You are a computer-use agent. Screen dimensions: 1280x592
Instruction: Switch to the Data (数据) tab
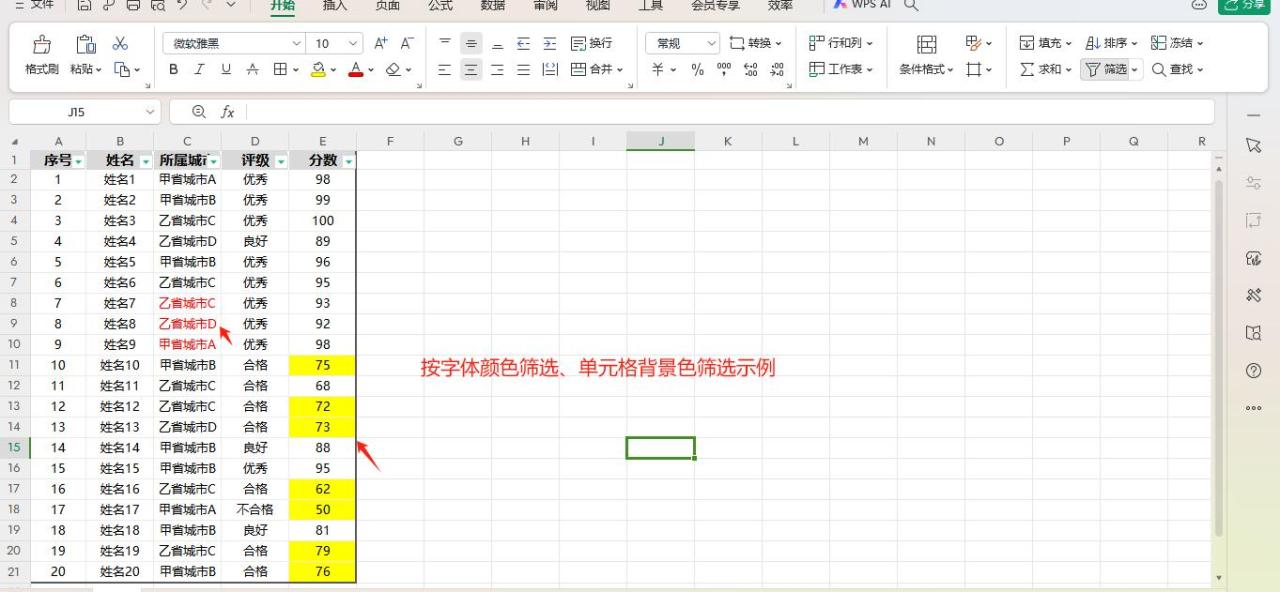click(493, 5)
